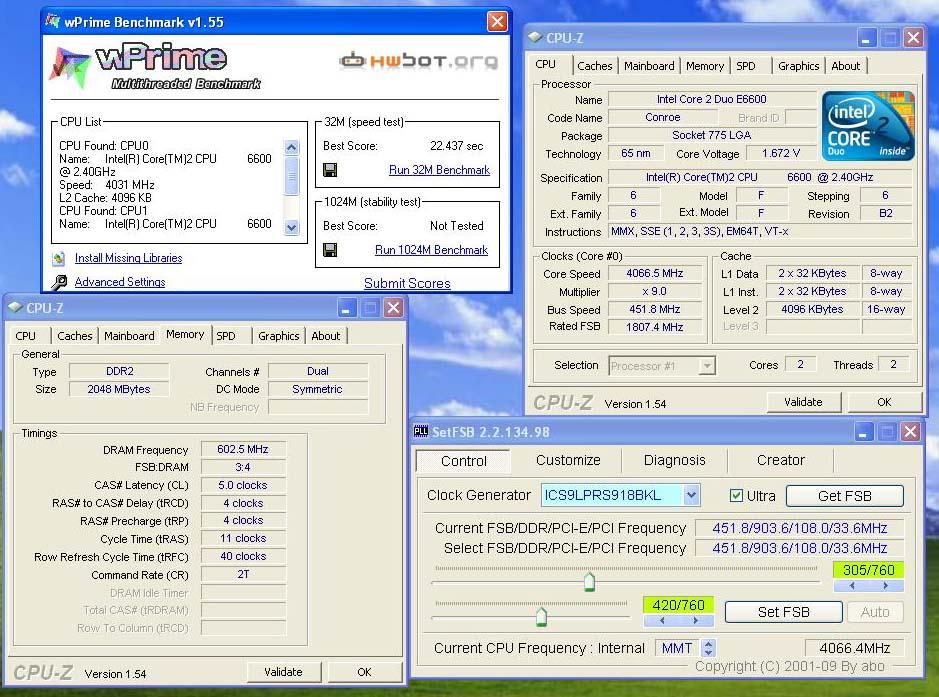
Task: Click the CPU List scrollbar thumb
Action: (x=292, y=175)
